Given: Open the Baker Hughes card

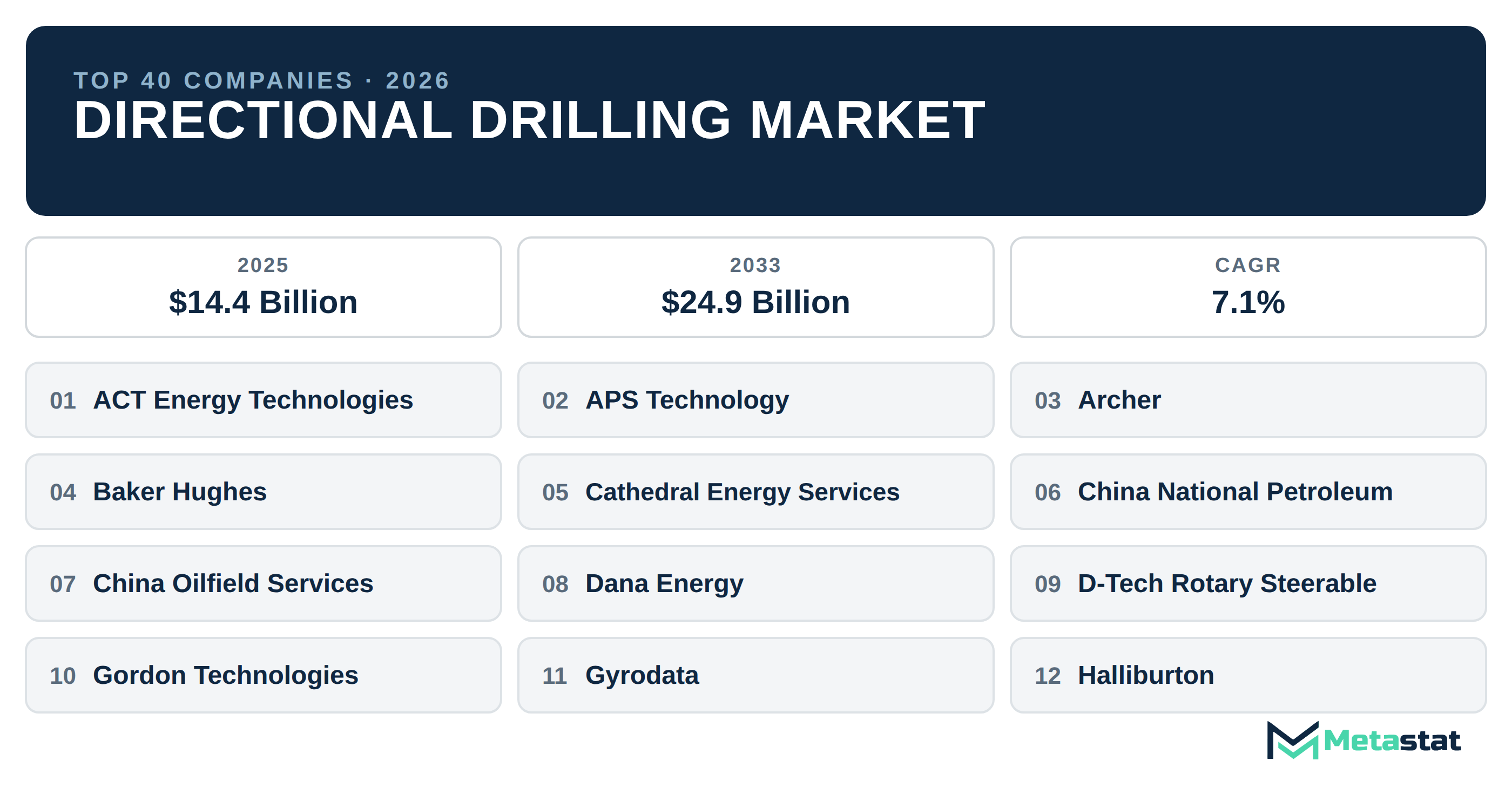Looking at the screenshot, I should coord(264,492).
